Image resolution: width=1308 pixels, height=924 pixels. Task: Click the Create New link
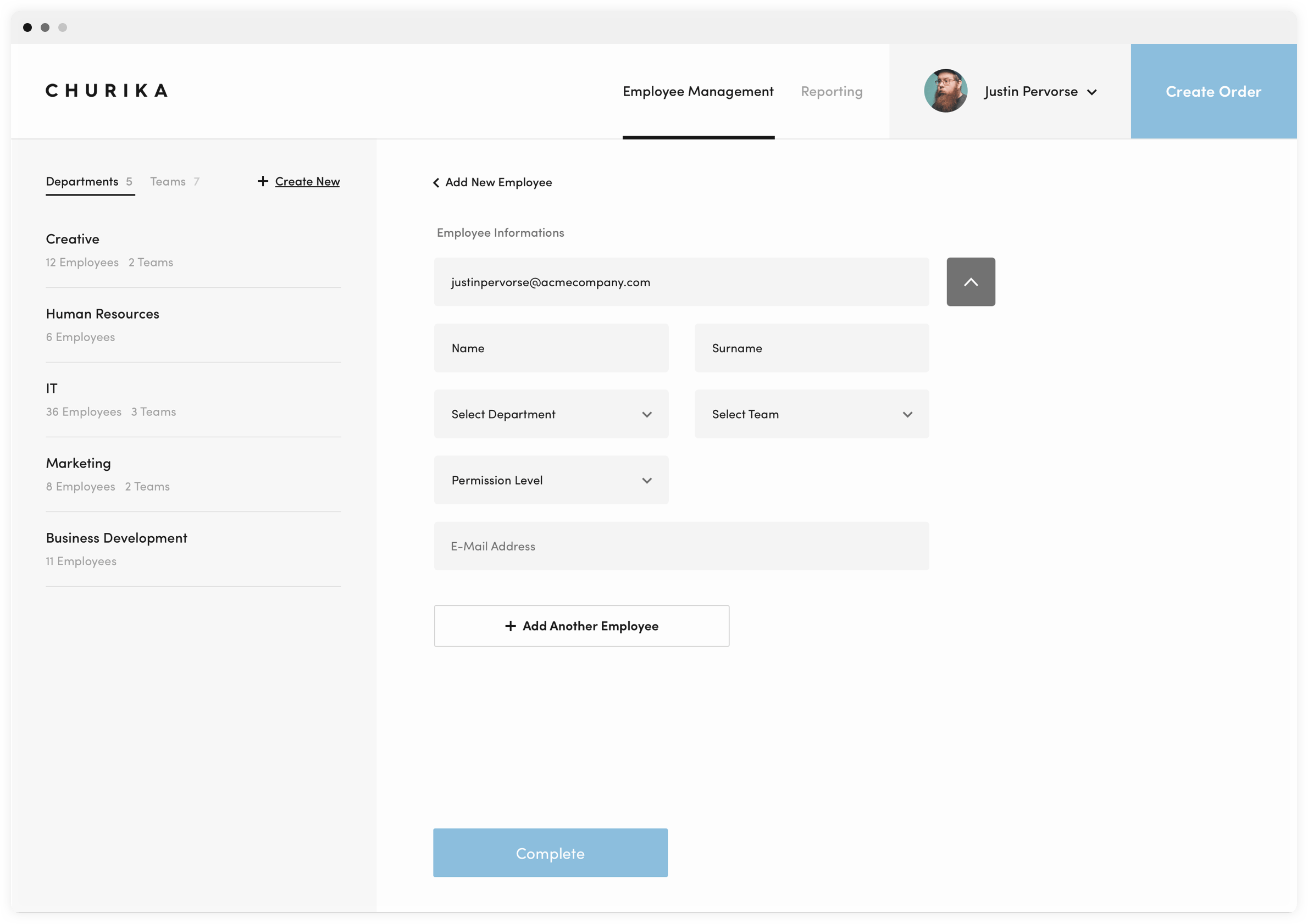[307, 182]
